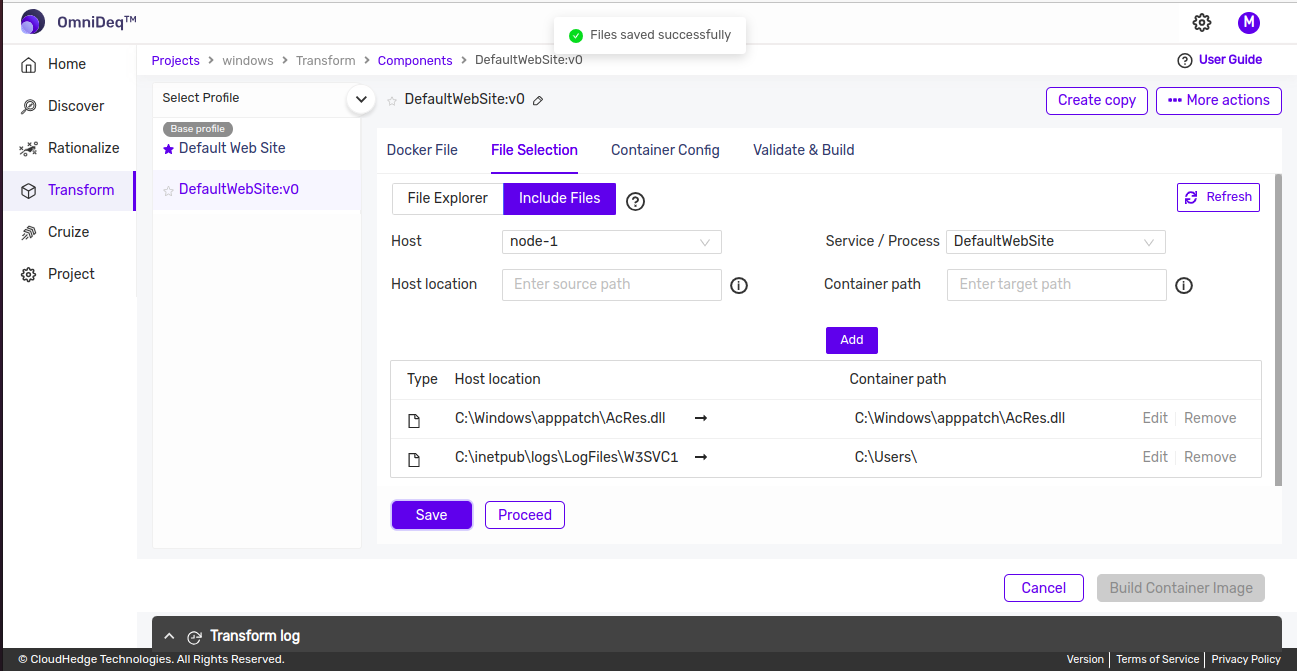This screenshot has height=671, width=1297.
Task: Click info icon beside Container path field
Action: pos(1184,285)
